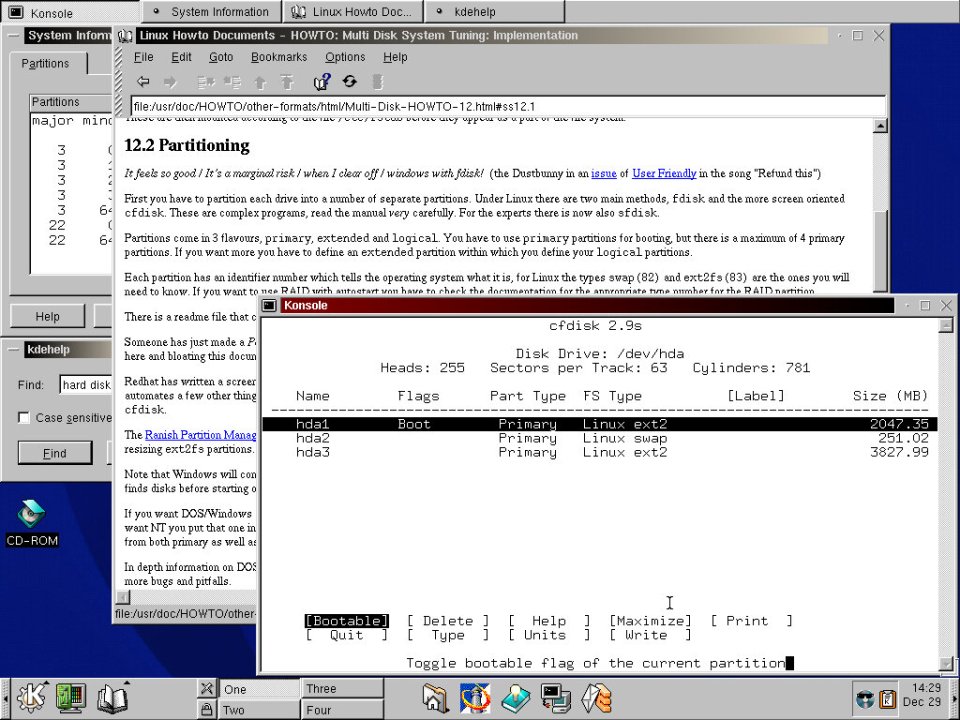Open the Goto menu in help browser
Image resolution: width=960 pixels, height=720 pixels.
point(221,57)
